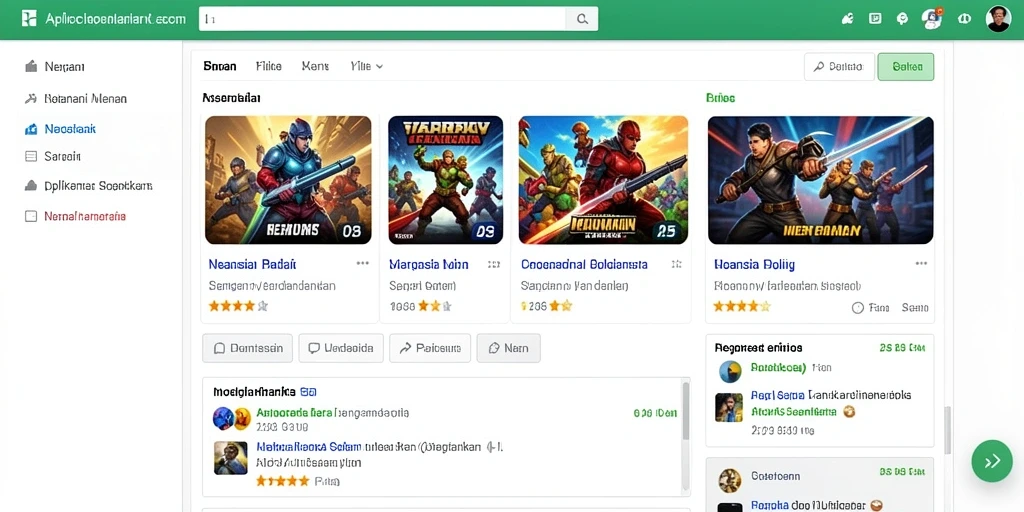The height and width of the screenshot is (512, 1024).
Task: Switch to the Kens tab
Action: coord(315,66)
